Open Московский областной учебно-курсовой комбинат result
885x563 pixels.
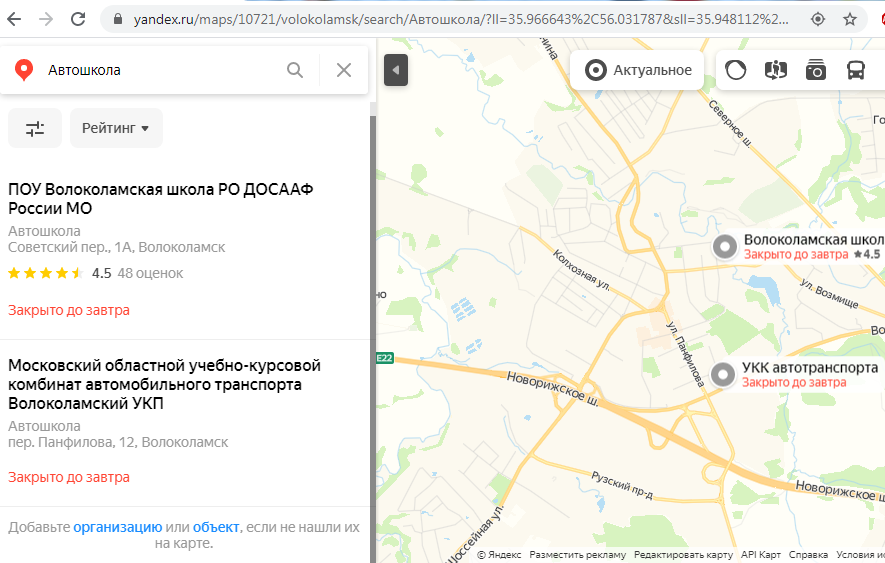tap(164, 385)
